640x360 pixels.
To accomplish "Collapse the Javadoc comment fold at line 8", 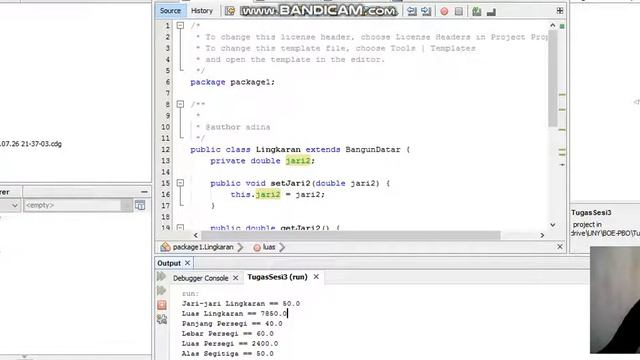I will click(x=180, y=104).
